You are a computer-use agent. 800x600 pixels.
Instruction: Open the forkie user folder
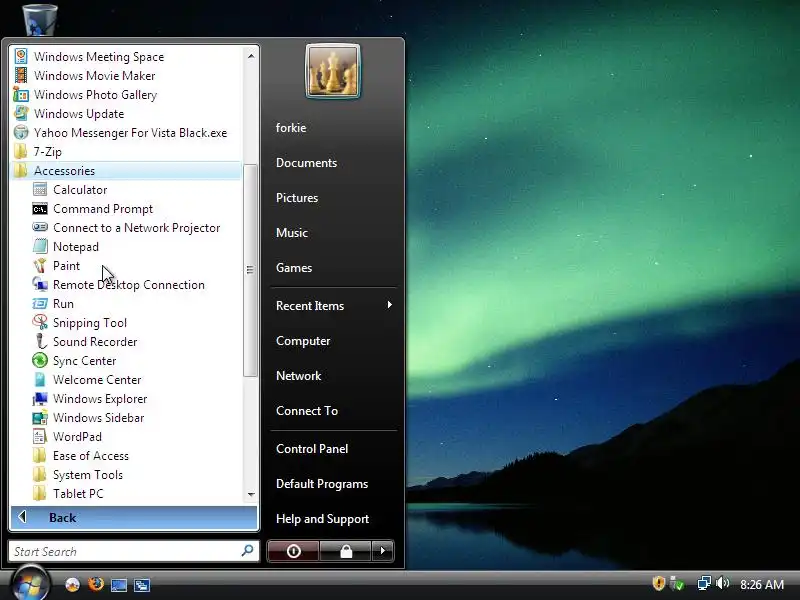tap(291, 128)
